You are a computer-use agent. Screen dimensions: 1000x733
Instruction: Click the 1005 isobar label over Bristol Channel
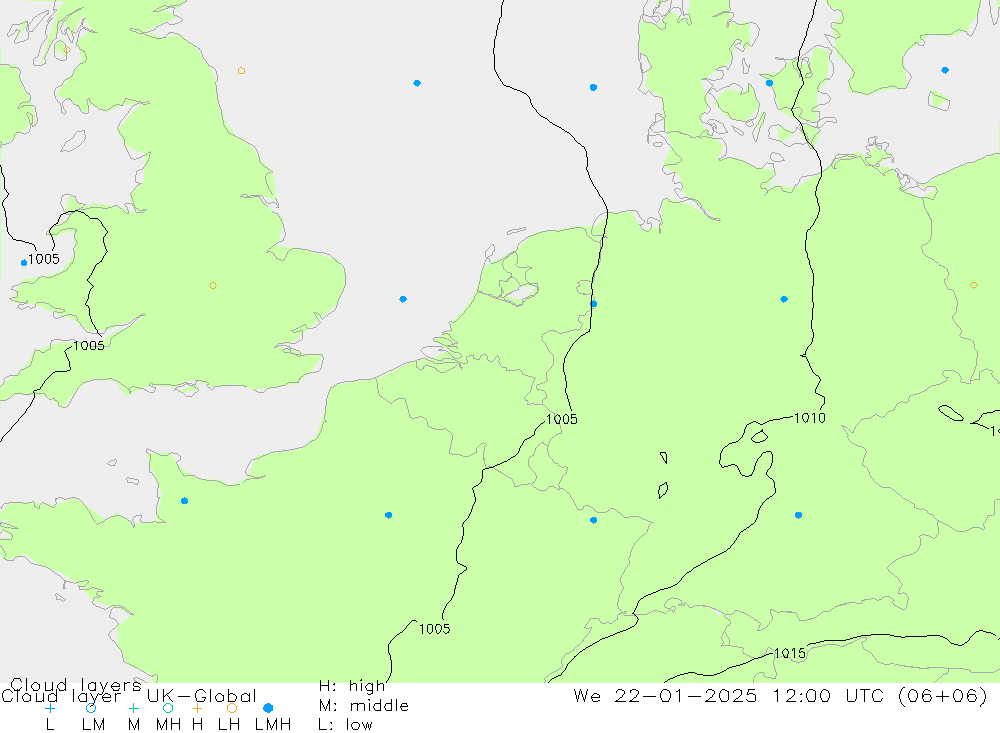tap(89, 346)
